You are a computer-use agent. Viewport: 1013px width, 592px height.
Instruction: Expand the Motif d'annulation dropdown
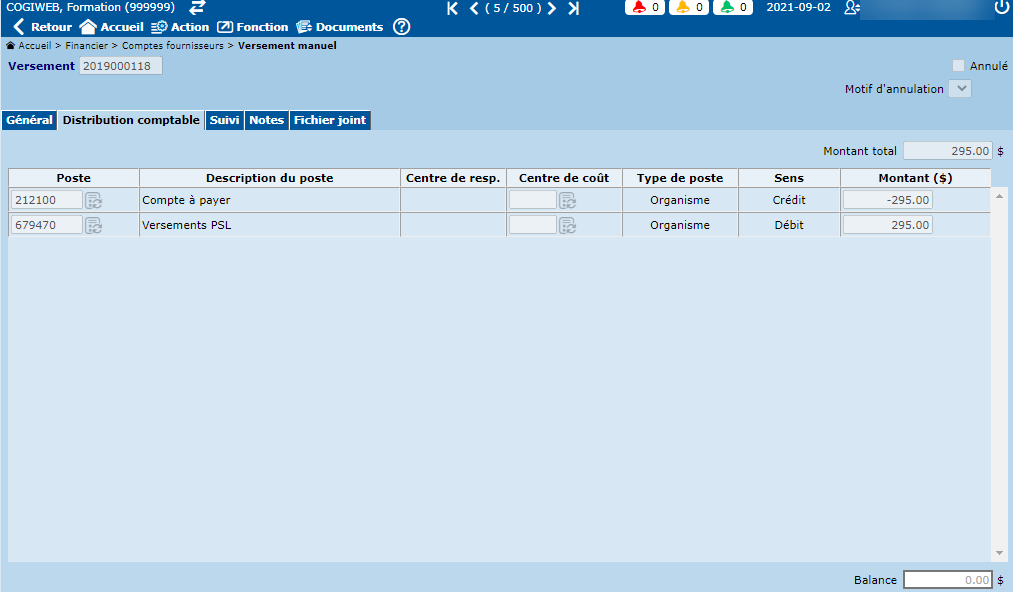(x=959, y=89)
